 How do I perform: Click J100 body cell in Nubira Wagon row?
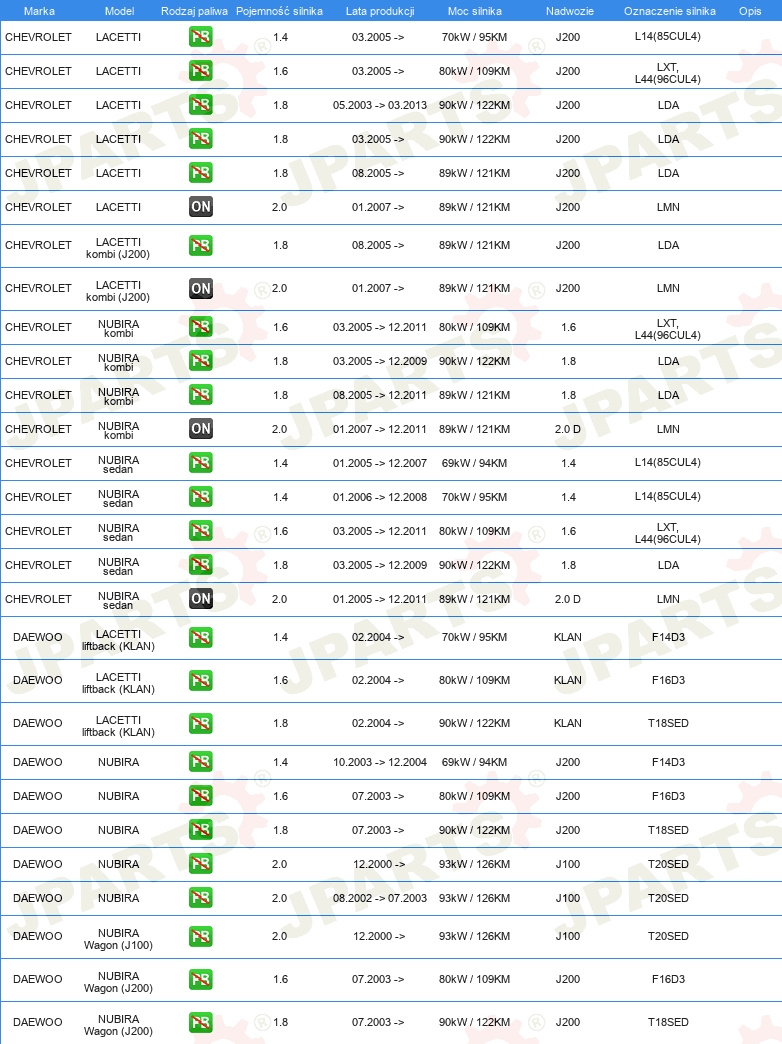click(x=568, y=936)
